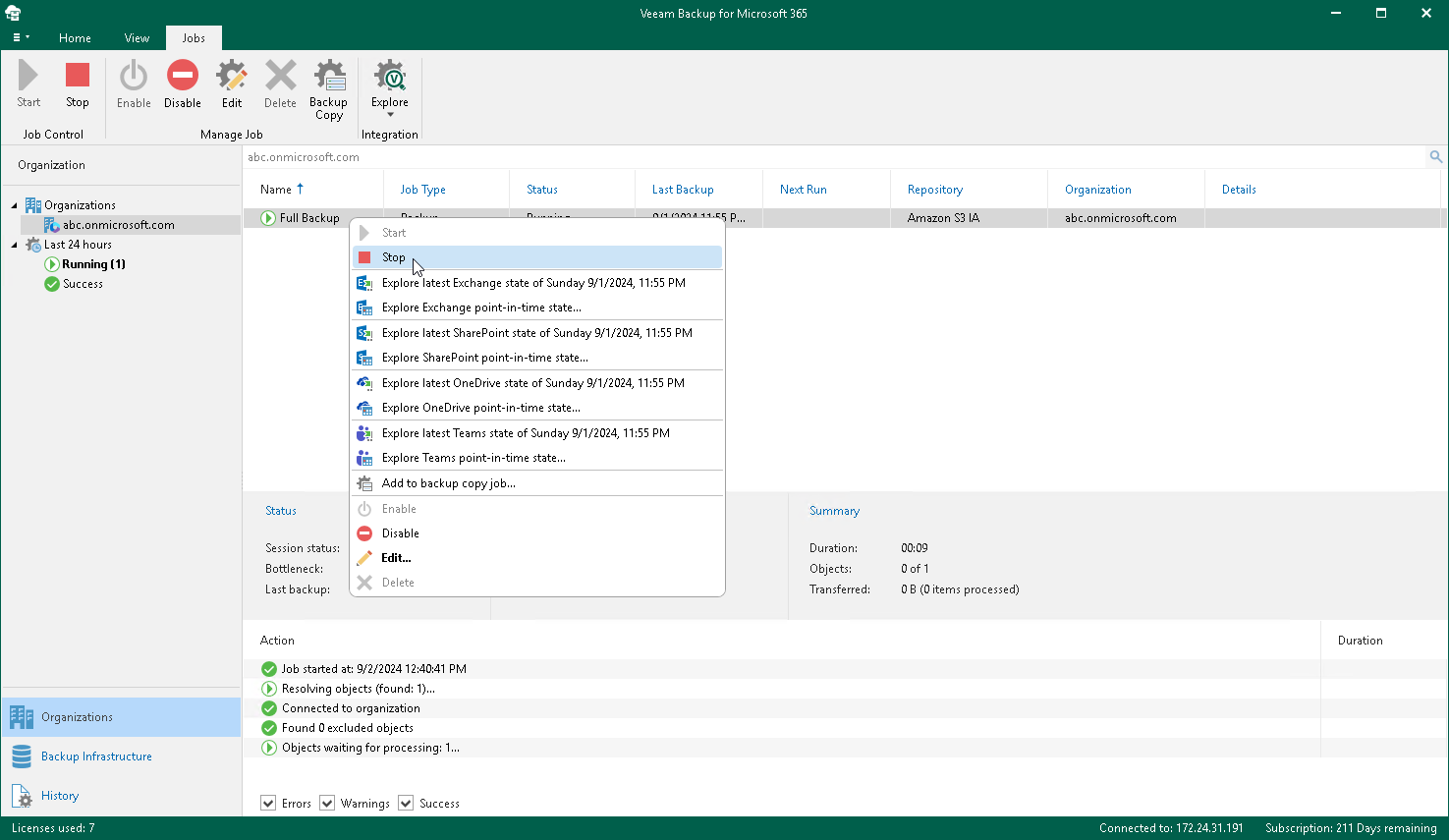Click the search magnifier icon
This screenshot has height=840, width=1449.
pyautogui.click(x=1435, y=156)
